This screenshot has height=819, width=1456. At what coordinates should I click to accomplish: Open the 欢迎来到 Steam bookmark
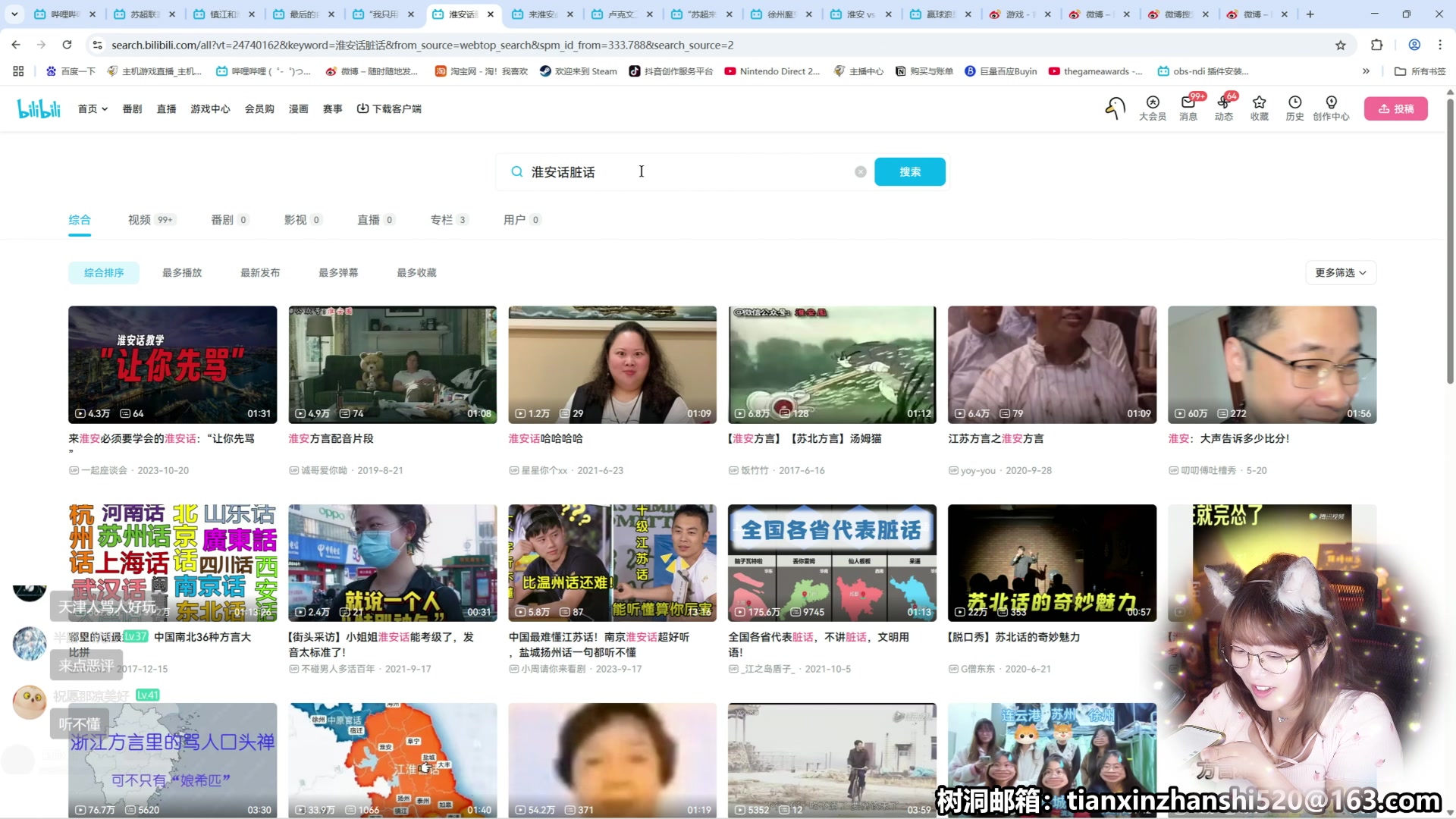pyautogui.click(x=579, y=71)
